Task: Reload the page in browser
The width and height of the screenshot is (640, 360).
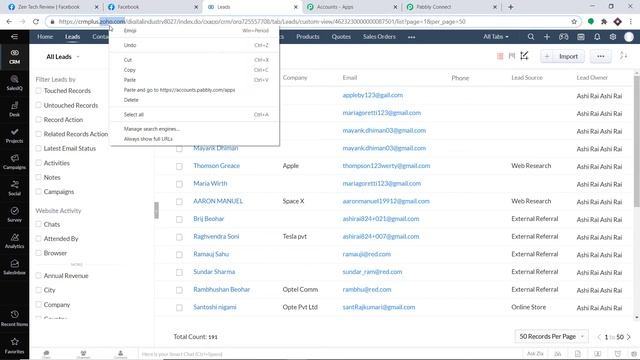Action: 36,22
